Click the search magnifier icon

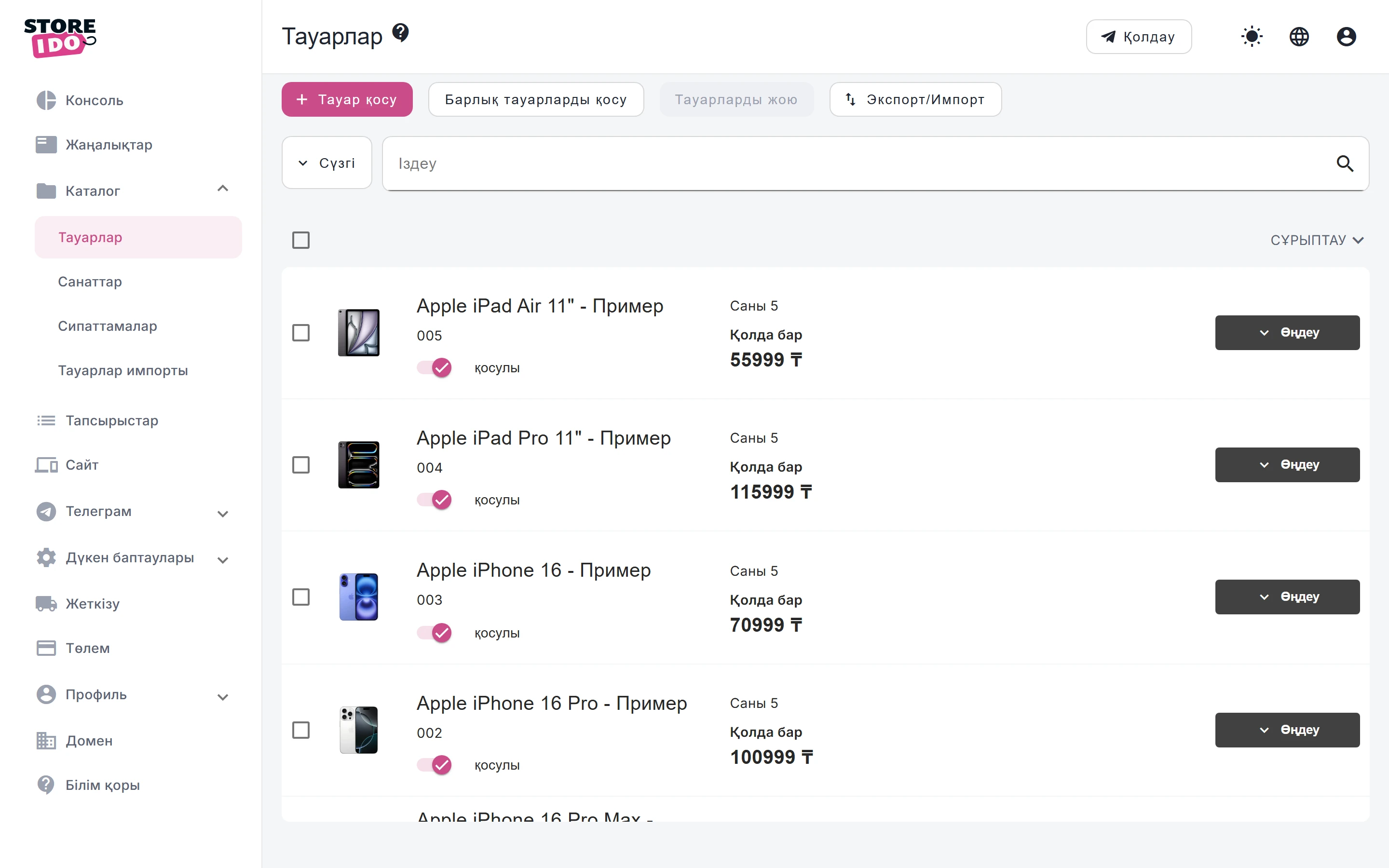tap(1345, 163)
